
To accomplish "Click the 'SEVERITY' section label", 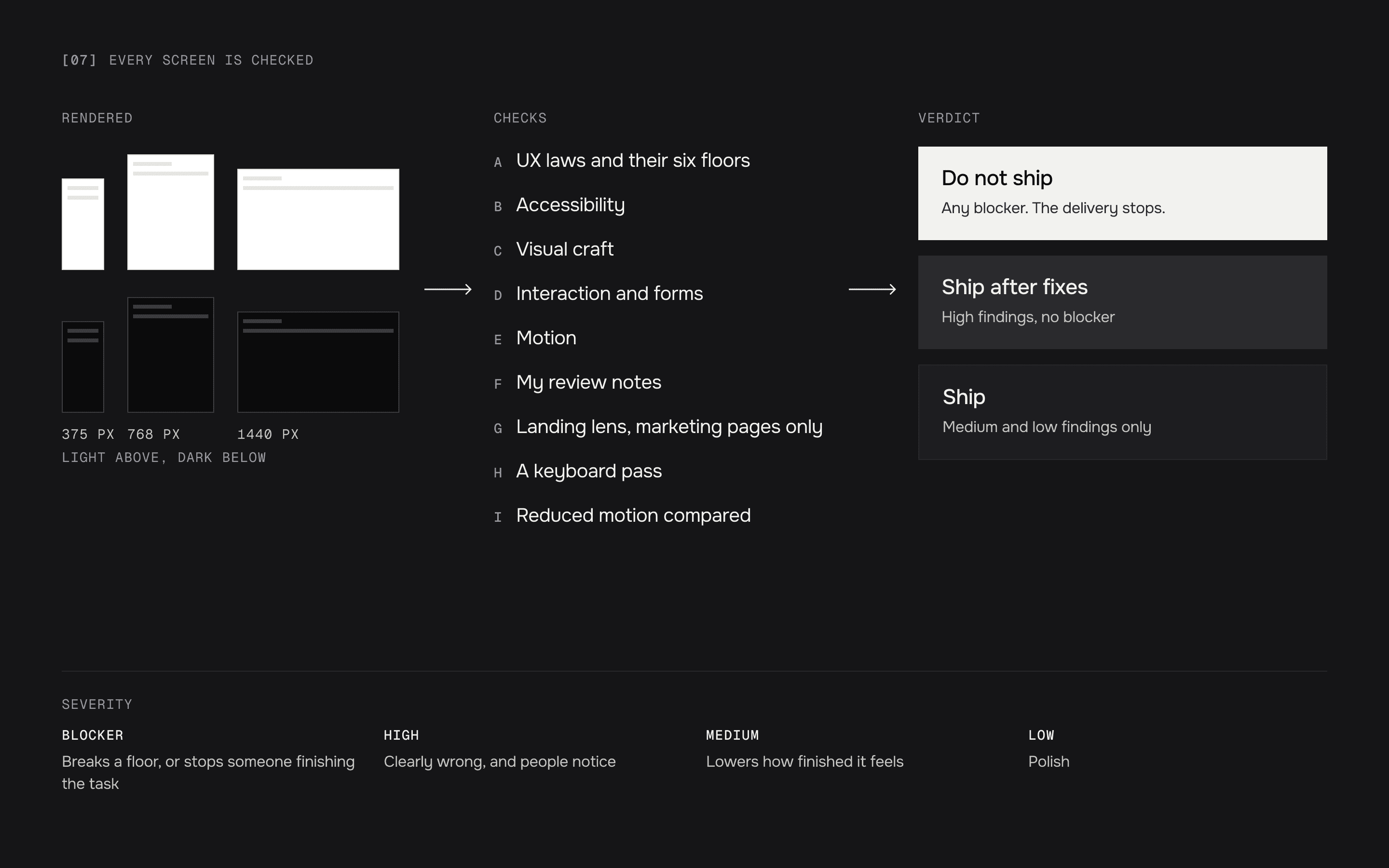I will [x=97, y=705].
